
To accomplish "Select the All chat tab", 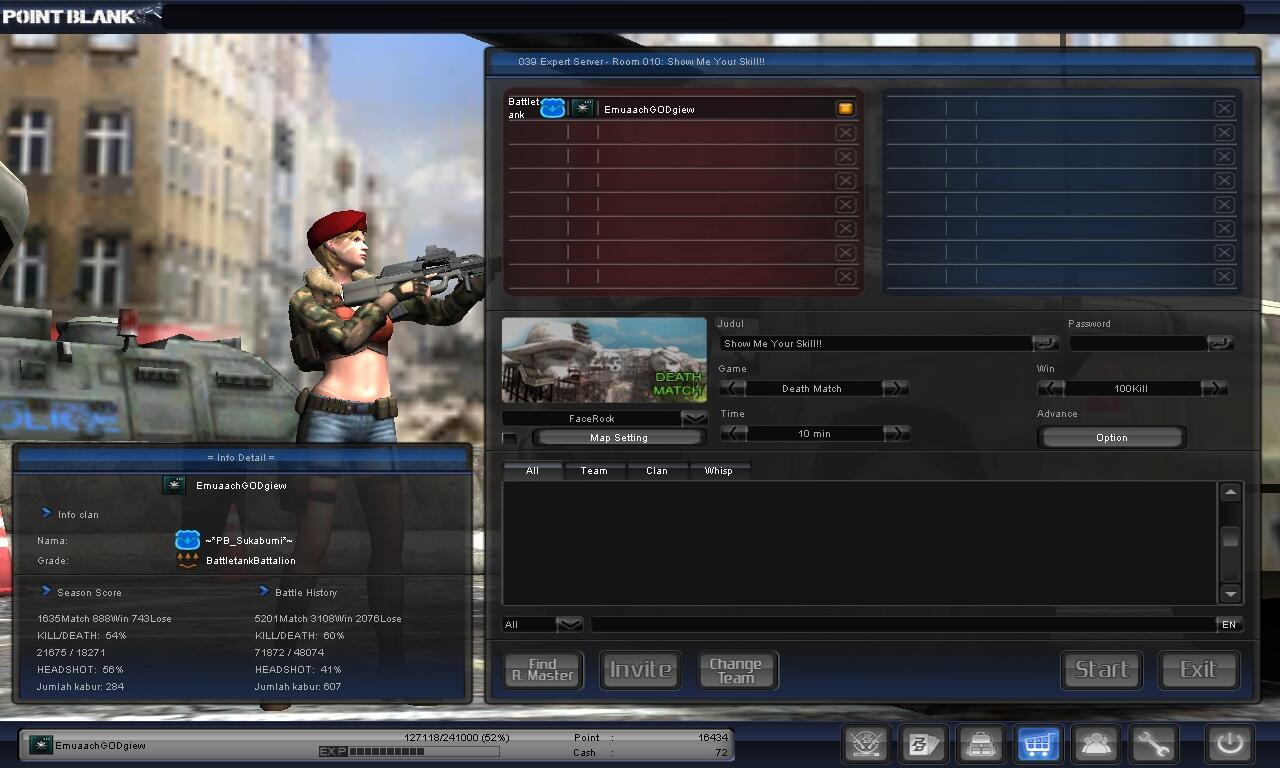I will point(532,470).
